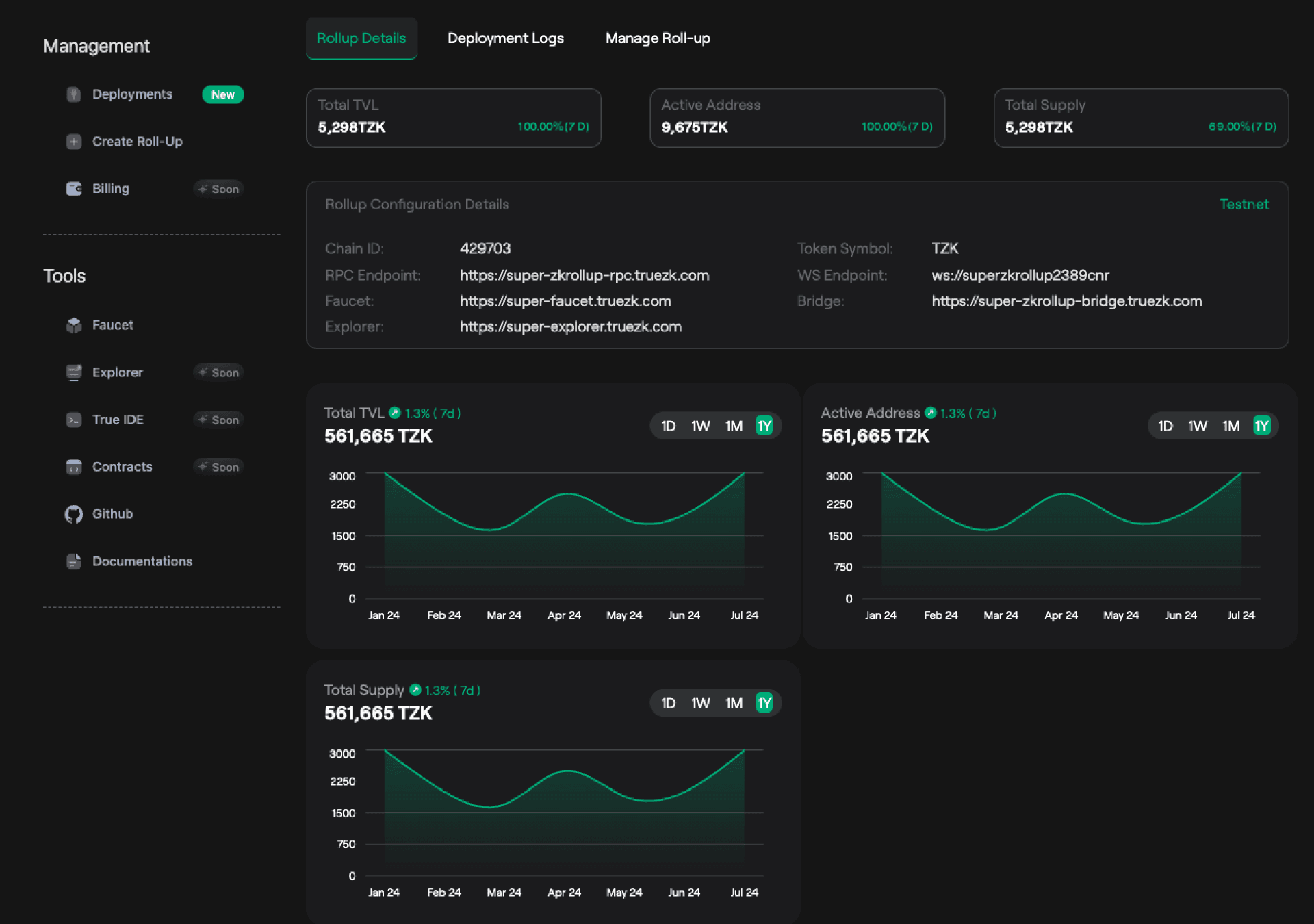Click the Explorer tool icon
This screenshot has height=924, width=1314.
pyautogui.click(x=75, y=373)
